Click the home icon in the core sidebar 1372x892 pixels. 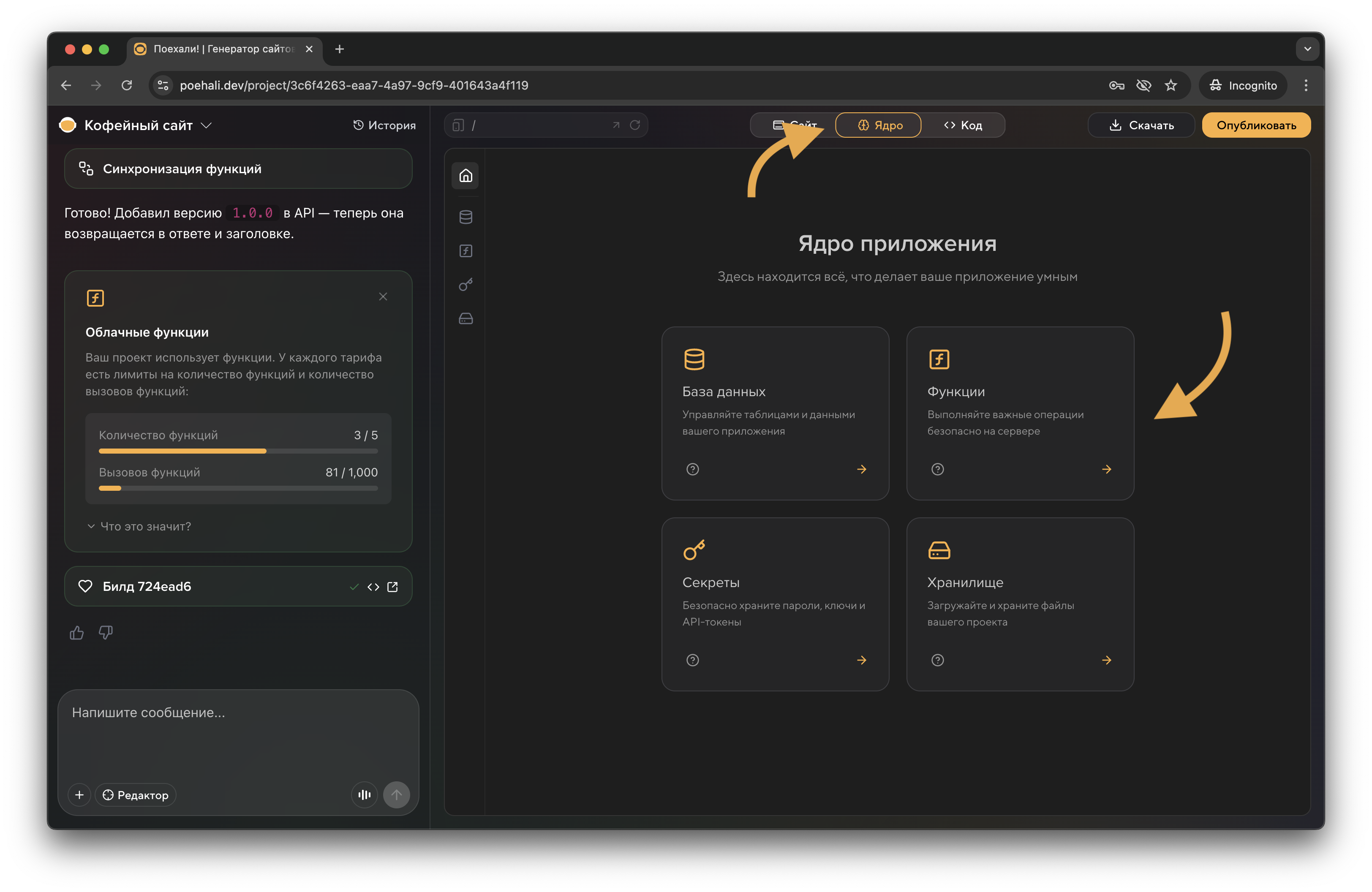click(466, 175)
